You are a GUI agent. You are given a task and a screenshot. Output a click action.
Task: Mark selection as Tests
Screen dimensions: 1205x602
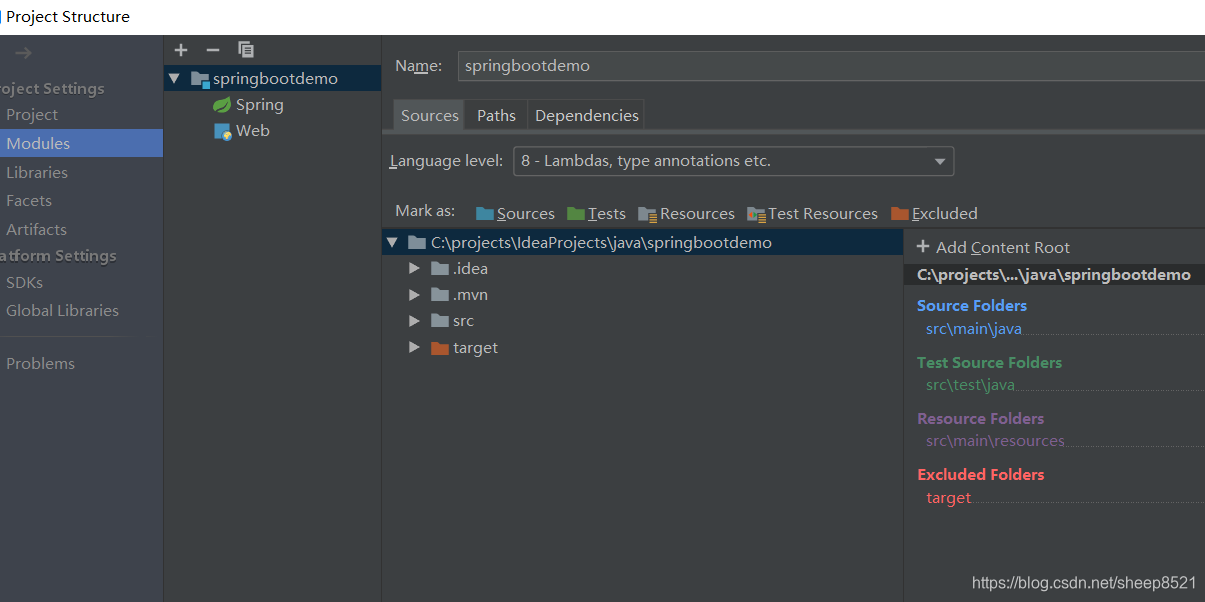[596, 213]
